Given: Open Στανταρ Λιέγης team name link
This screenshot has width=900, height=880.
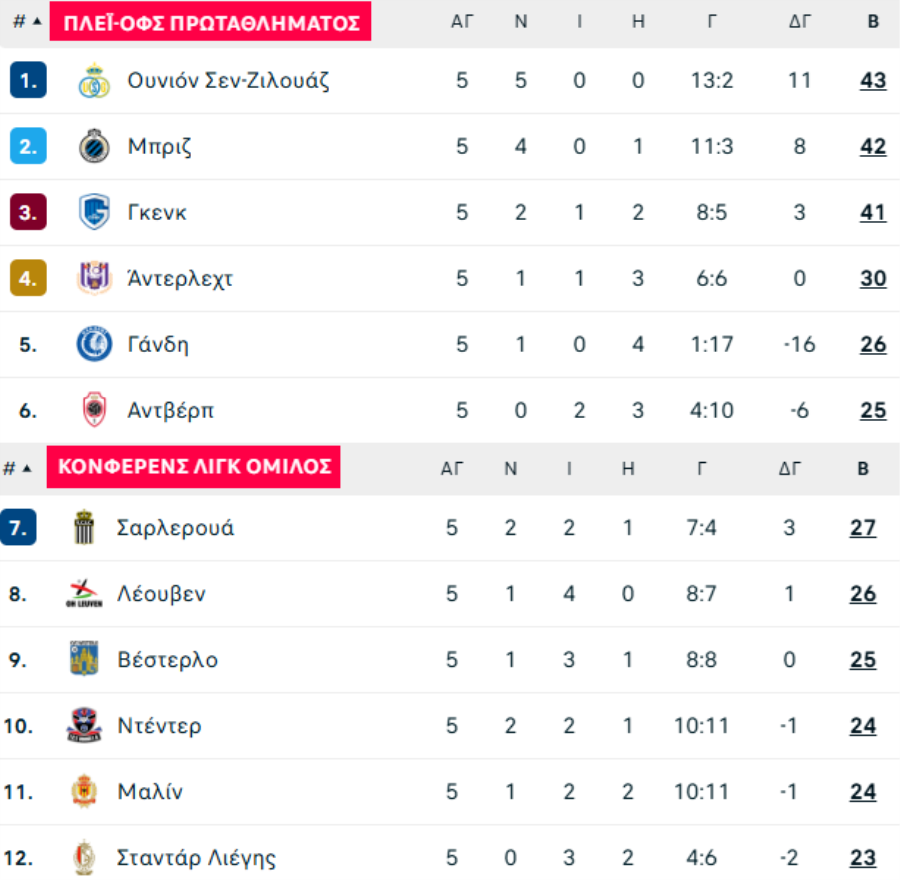Looking at the screenshot, I should tap(196, 858).
